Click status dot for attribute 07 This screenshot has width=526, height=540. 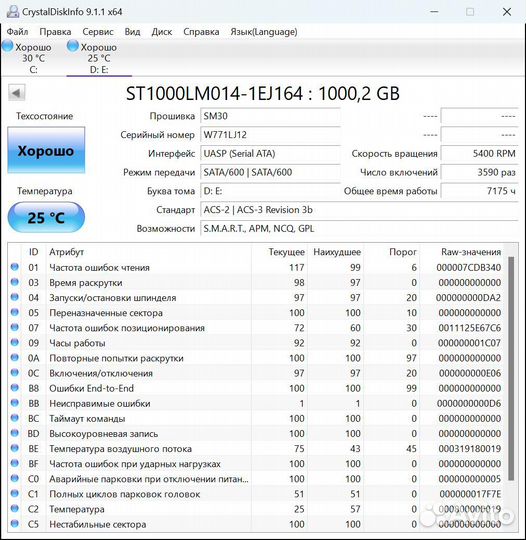click(x=14, y=327)
